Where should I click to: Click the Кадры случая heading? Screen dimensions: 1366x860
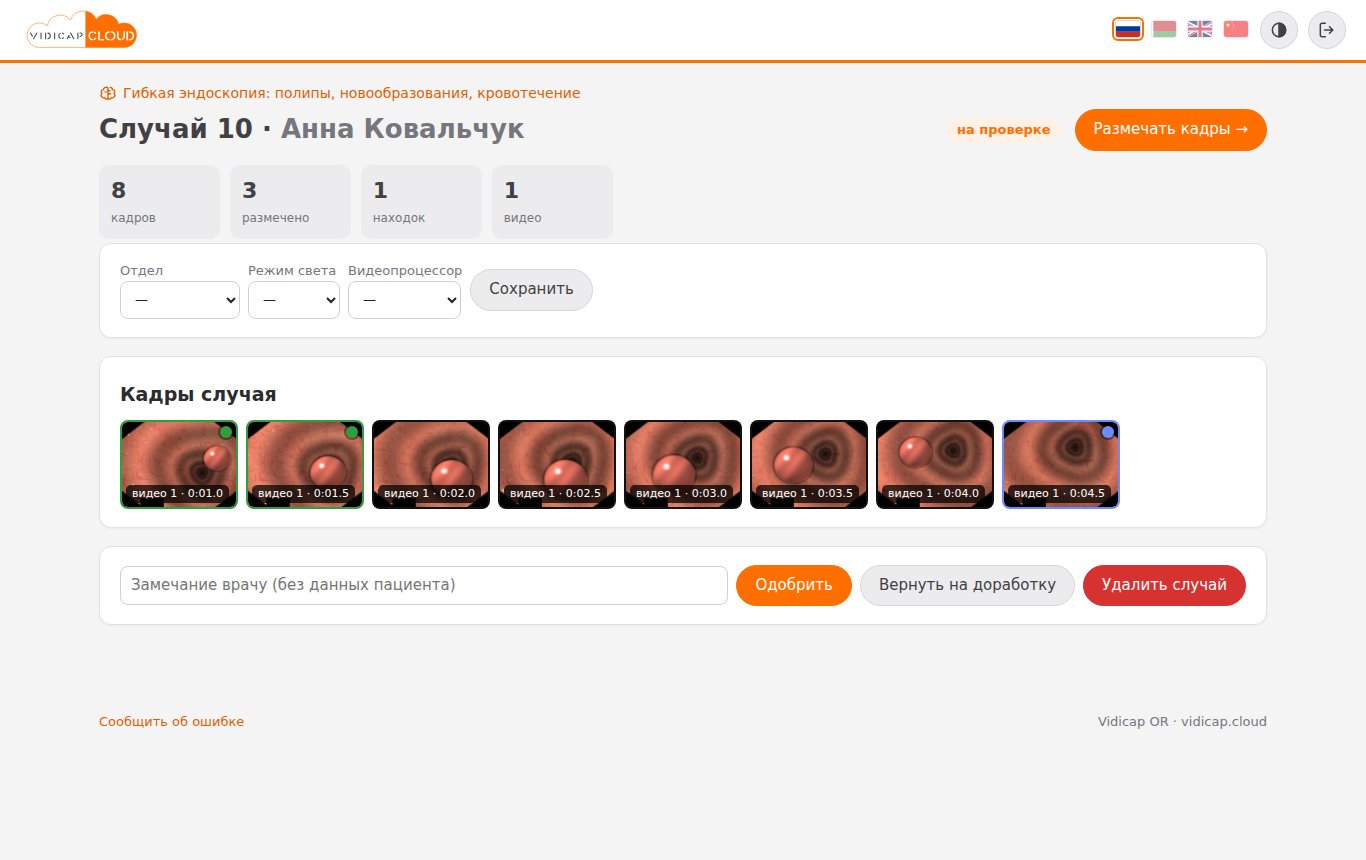tap(198, 394)
